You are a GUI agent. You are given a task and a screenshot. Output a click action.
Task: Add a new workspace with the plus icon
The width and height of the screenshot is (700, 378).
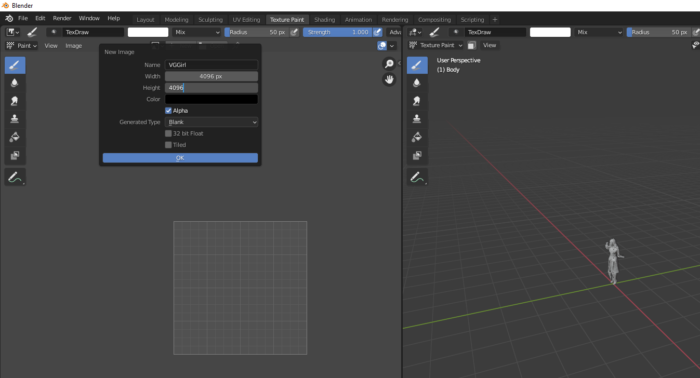pos(495,19)
